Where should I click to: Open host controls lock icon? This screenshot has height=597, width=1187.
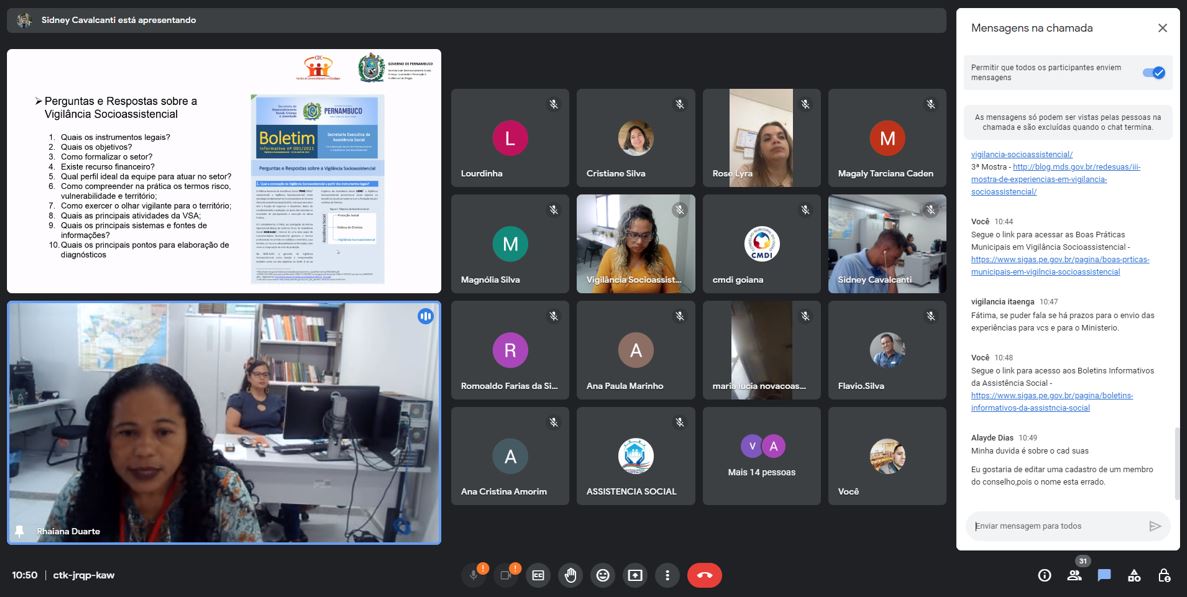coord(1164,575)
